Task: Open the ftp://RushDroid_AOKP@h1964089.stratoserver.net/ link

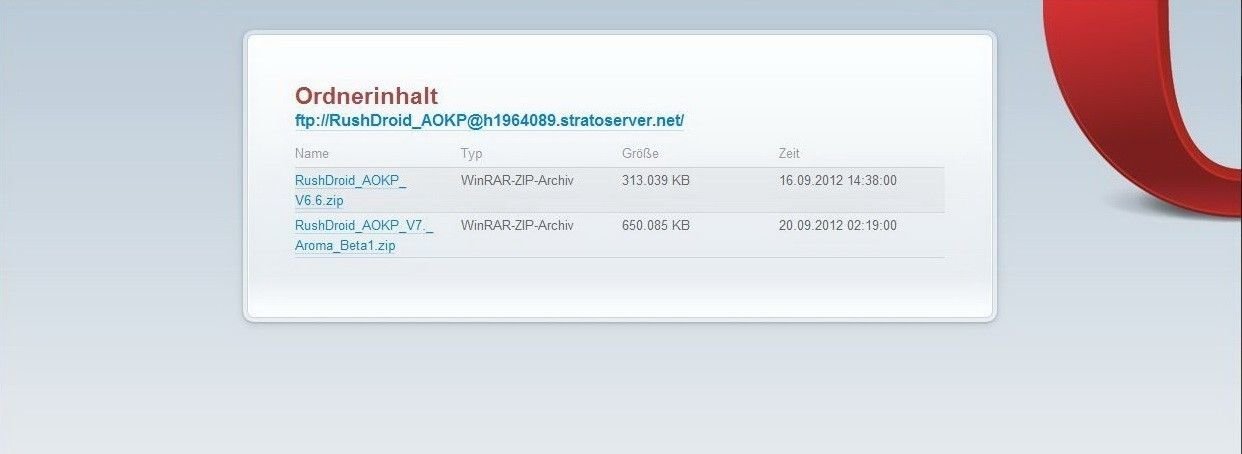Action: (489, 120)
